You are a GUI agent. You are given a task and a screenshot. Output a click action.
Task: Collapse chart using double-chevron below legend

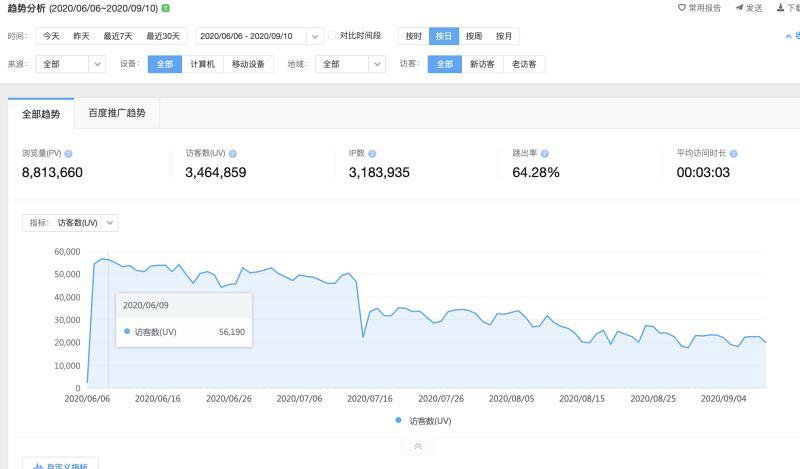[x=418, y=447]
